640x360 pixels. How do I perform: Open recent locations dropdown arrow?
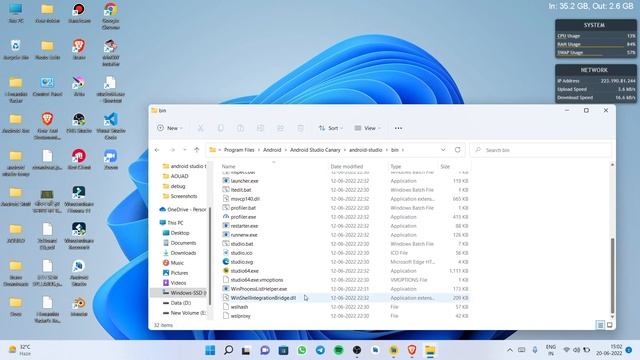point(184,150)
